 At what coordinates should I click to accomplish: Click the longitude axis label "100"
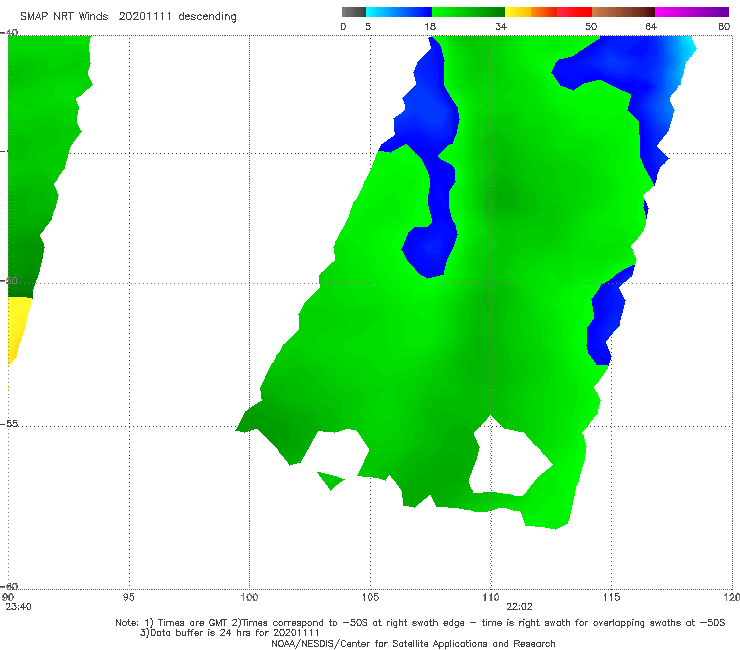click(249, 598)
